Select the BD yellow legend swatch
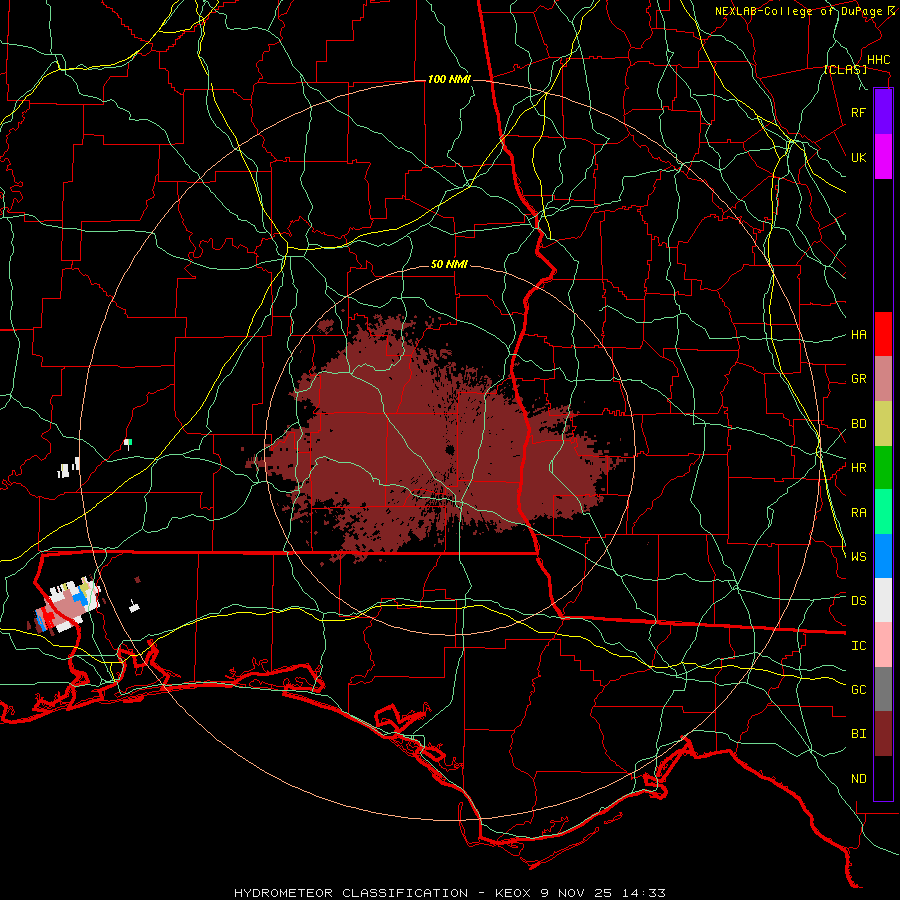This screenshot has width=900, height=900. (883, 424)
